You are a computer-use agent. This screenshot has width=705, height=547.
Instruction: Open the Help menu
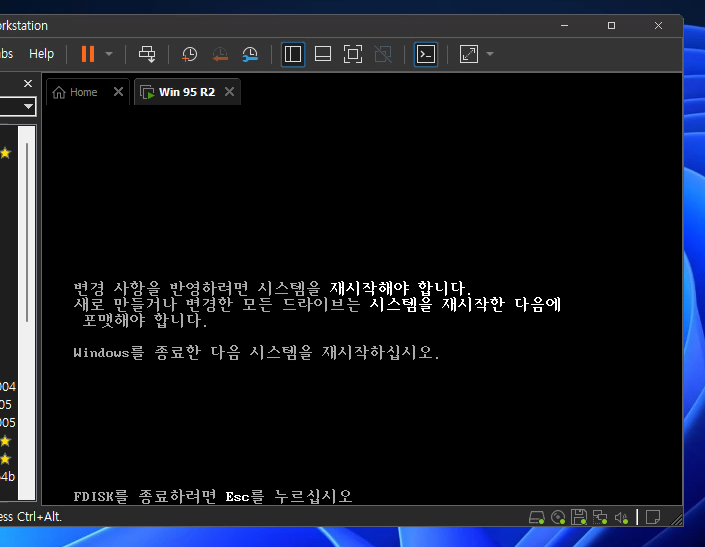pyautogui.click(x=41, y=54)
